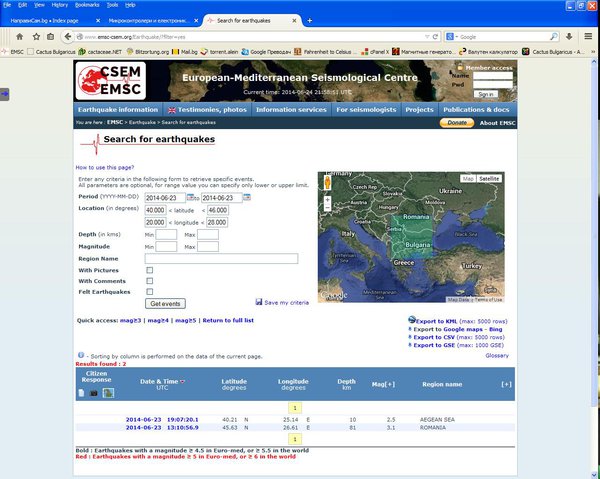Open the Earthquake information menu

click(118, 109)
